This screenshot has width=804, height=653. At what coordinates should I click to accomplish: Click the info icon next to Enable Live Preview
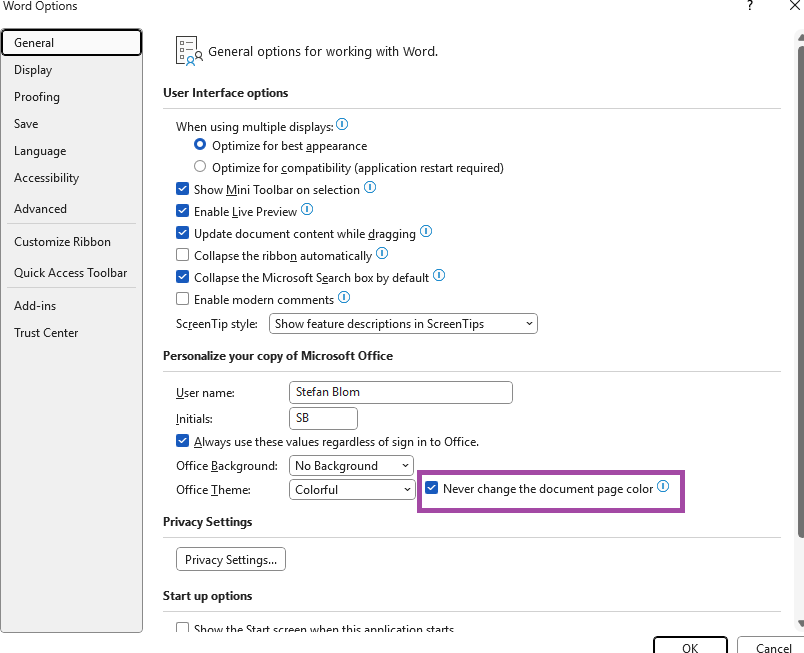coord(307,210)
